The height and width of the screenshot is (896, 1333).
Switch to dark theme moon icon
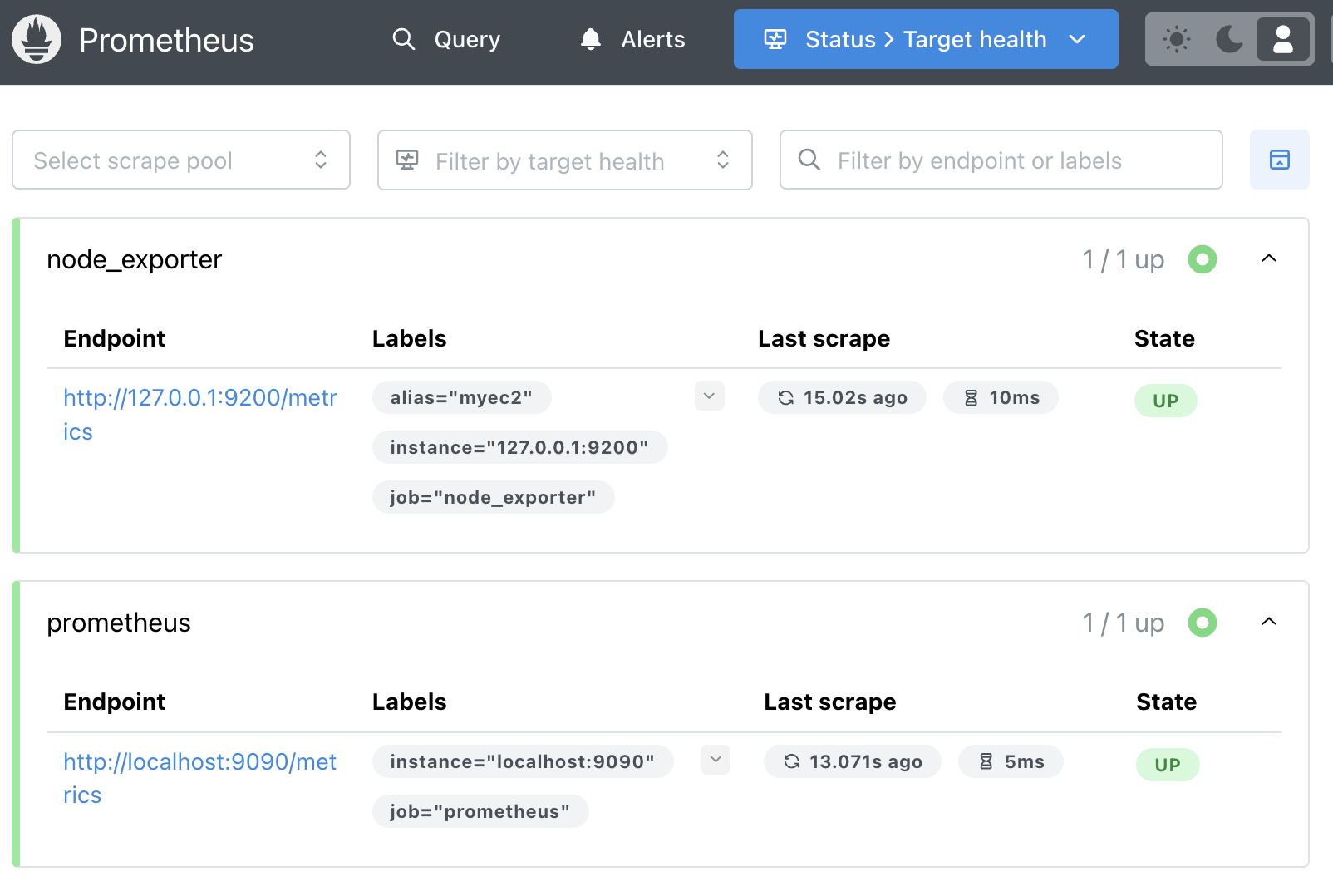tap(1229, 39)
